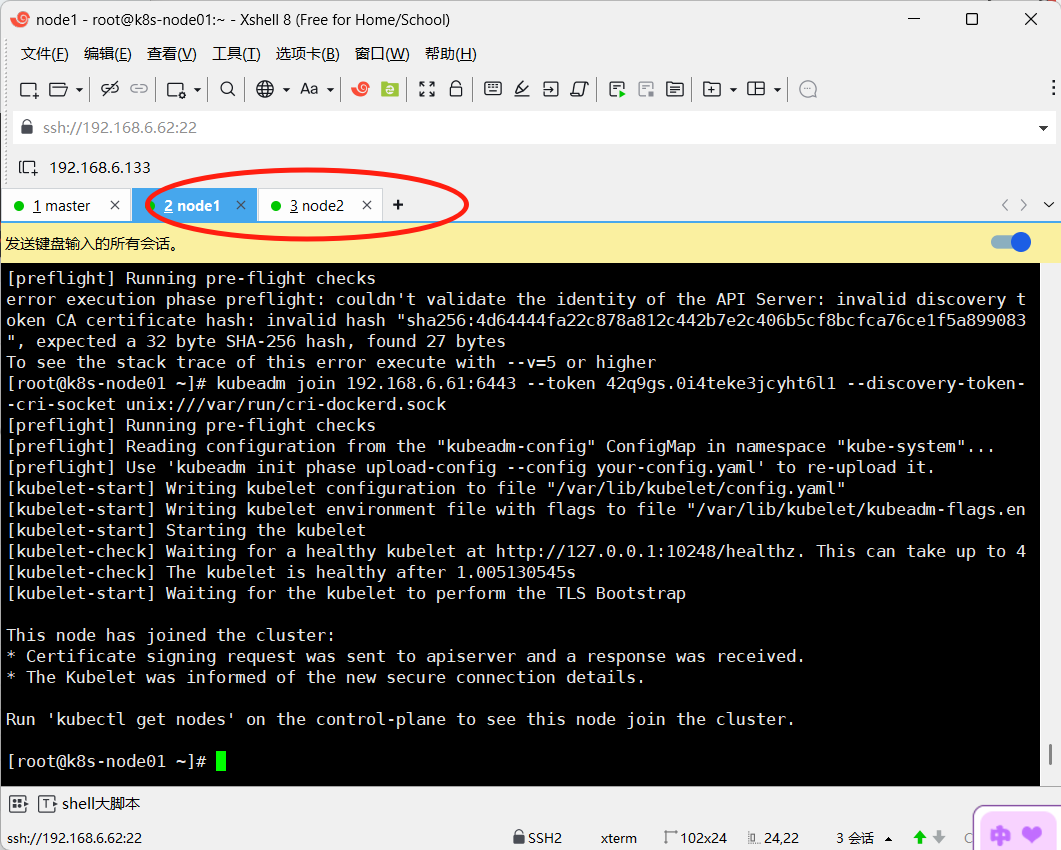This screenshot has width=1061, height=850.
Task: Click the Aa Font toolbar icon
Action: 309,89
